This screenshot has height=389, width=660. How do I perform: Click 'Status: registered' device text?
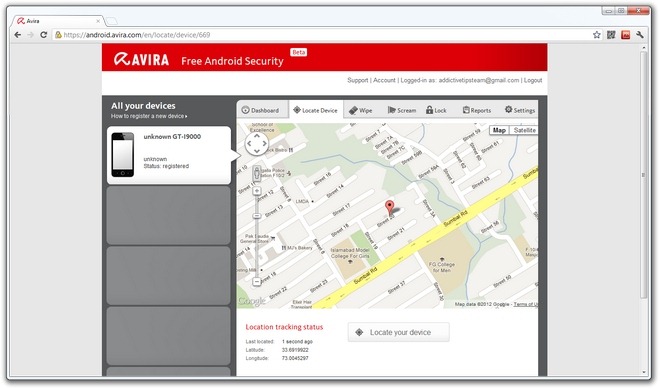tap(166, 166)
